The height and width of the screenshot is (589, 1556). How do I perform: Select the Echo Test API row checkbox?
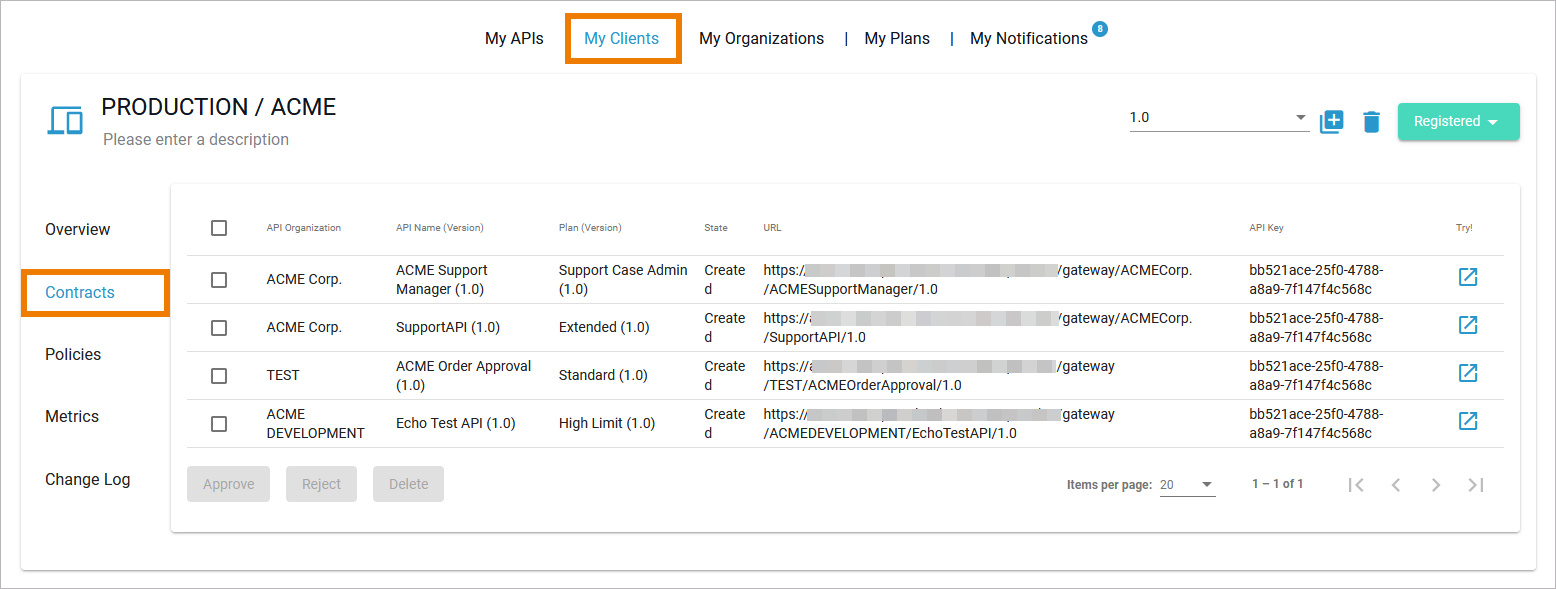(219, 424)
